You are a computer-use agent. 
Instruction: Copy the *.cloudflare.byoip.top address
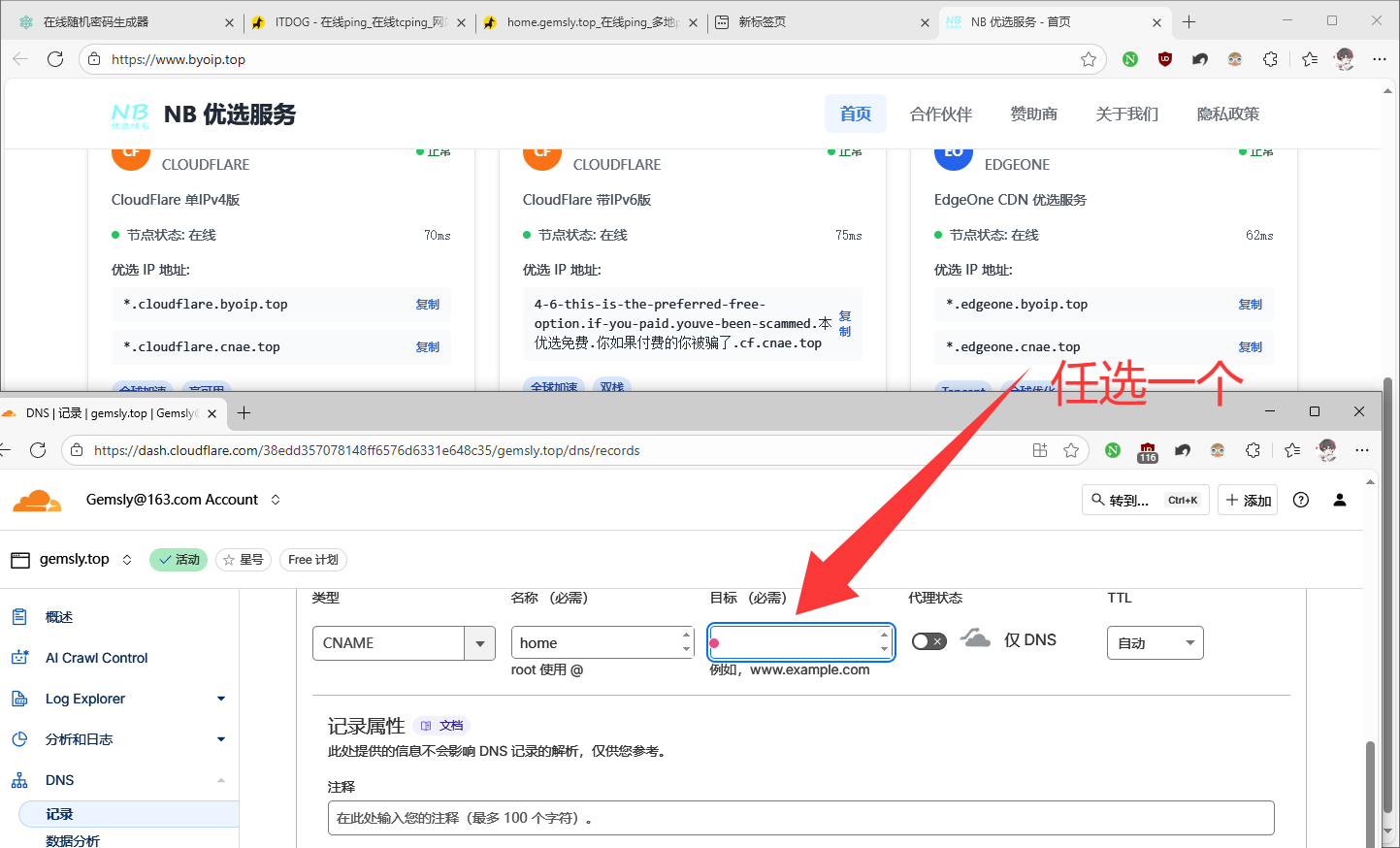coord(427,305)
